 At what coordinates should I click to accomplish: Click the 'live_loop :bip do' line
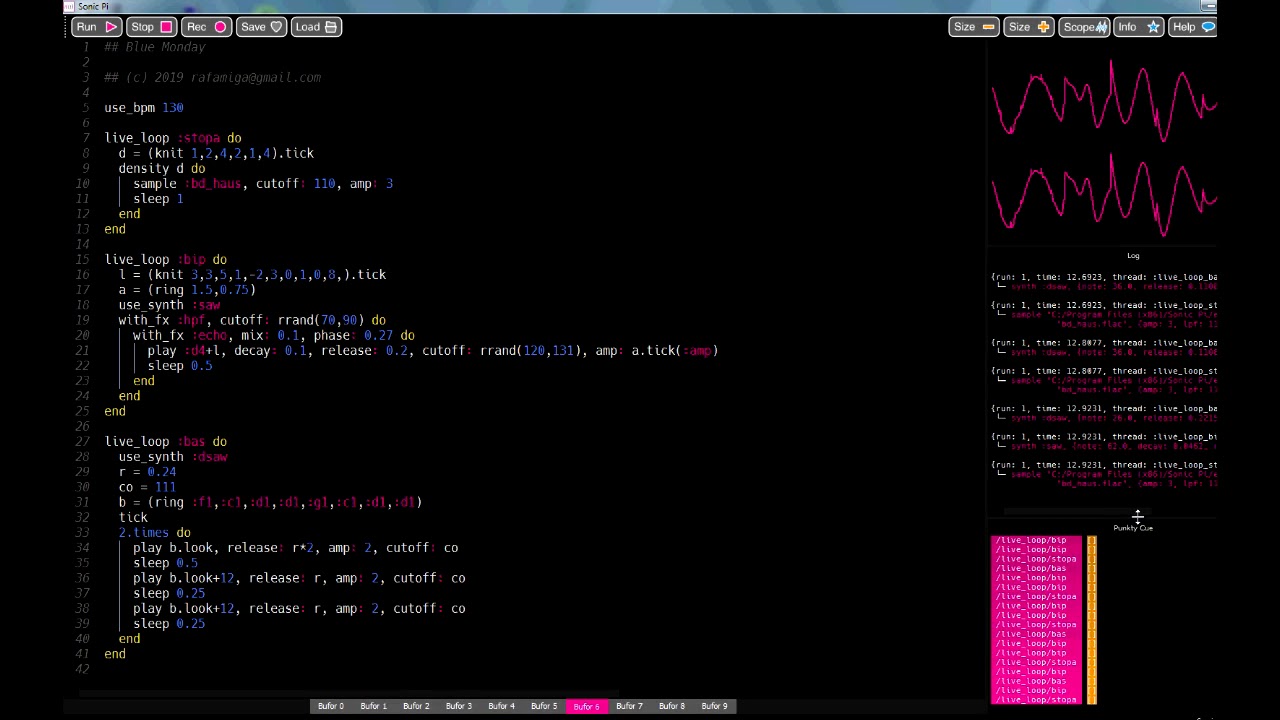pos(166,259)
